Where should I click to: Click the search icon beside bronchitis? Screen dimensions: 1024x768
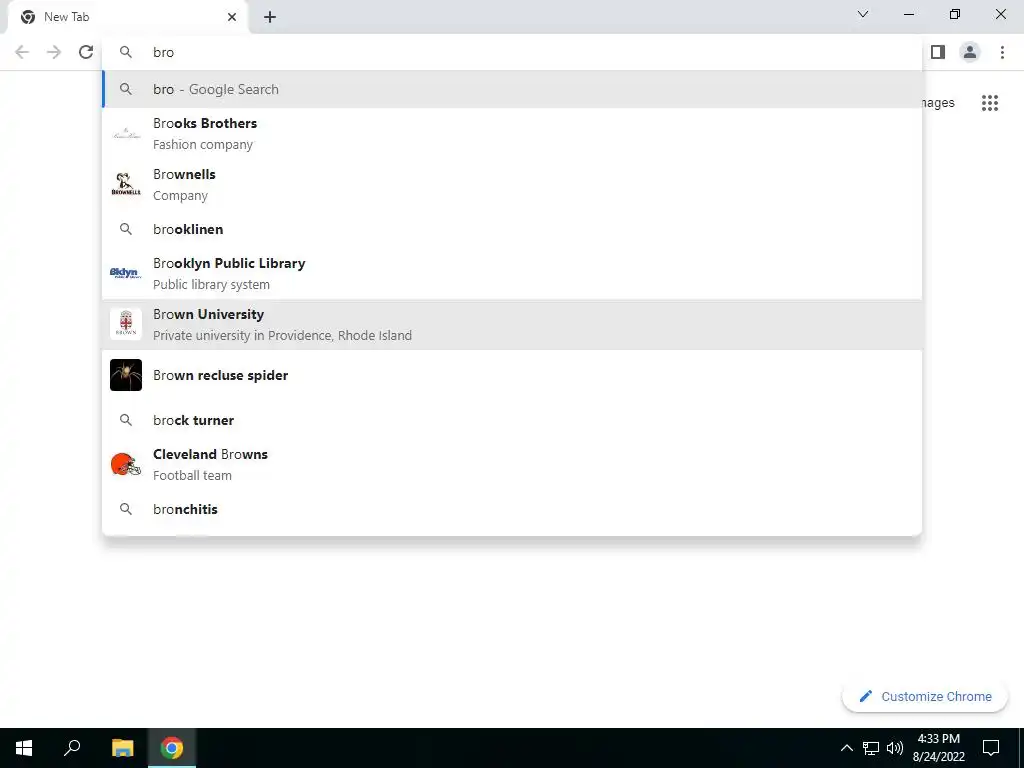126,509
